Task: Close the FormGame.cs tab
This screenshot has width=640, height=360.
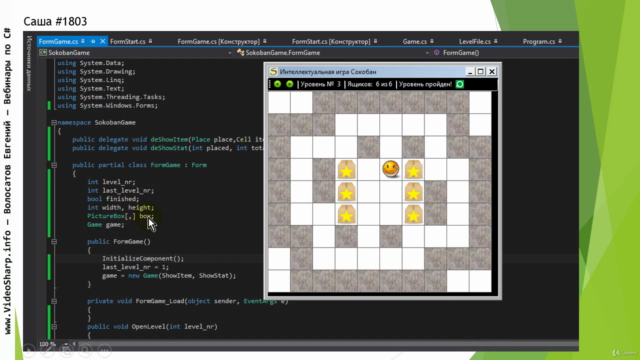Action: pos(102,41)
